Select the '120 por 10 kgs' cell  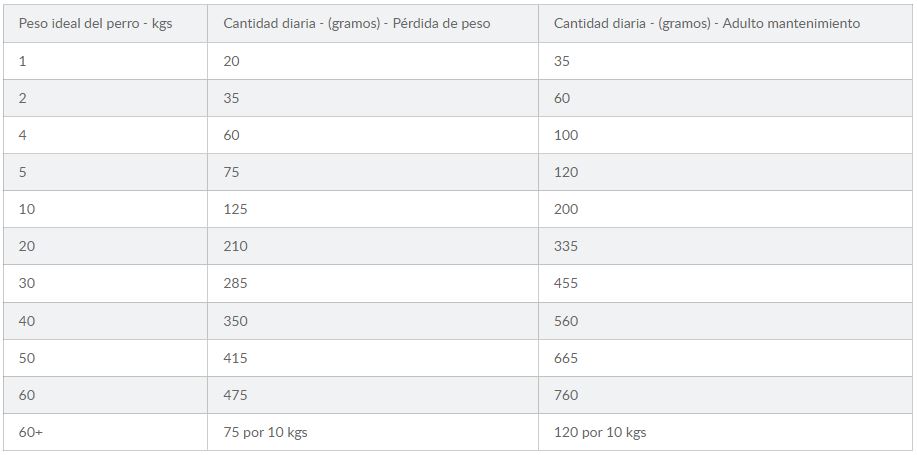(725, 433)
